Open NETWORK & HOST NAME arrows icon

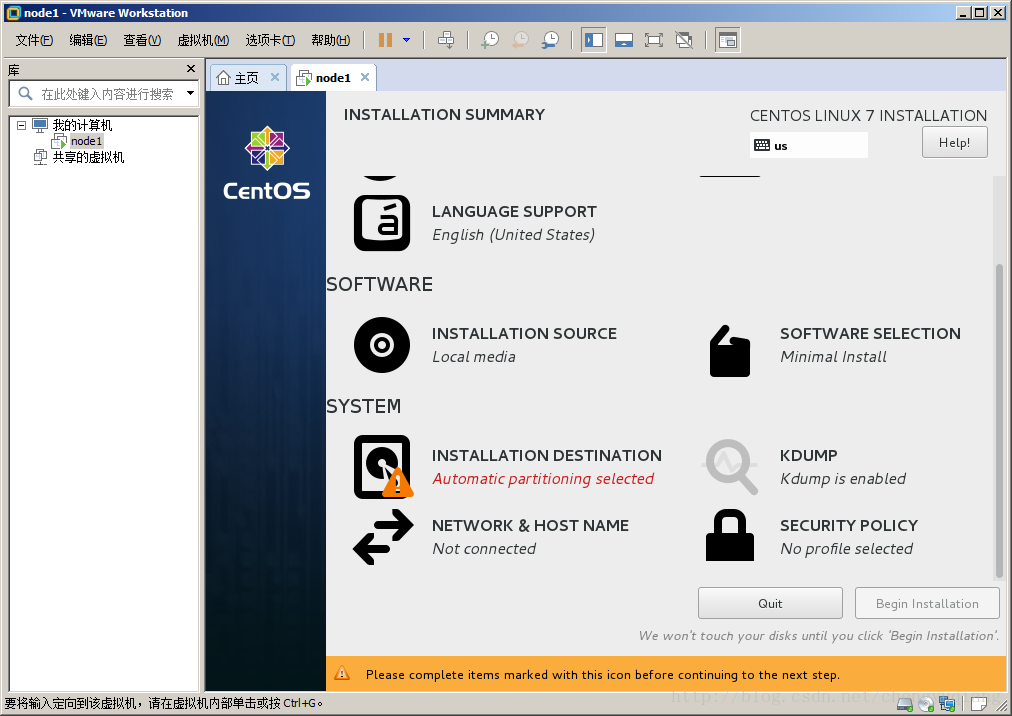pos(383,537)
